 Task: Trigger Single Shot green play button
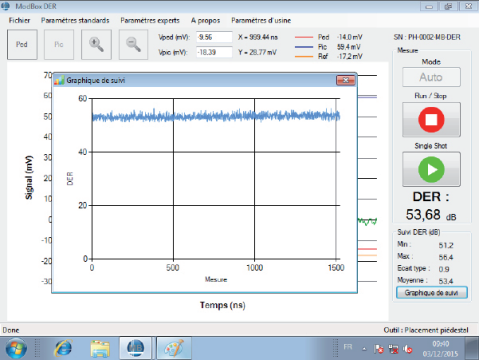pos(431,170)
